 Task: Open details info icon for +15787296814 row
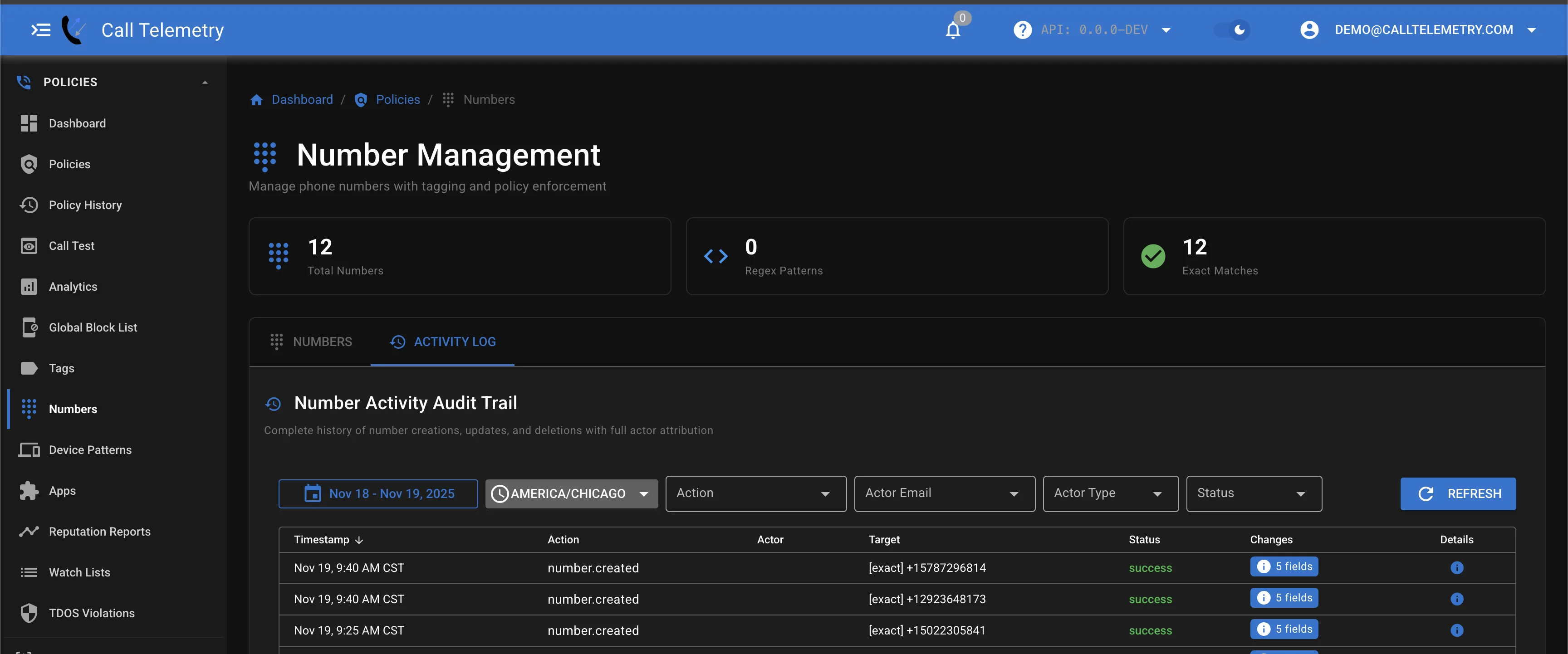pyautogui.click(x=1456, y=568)
